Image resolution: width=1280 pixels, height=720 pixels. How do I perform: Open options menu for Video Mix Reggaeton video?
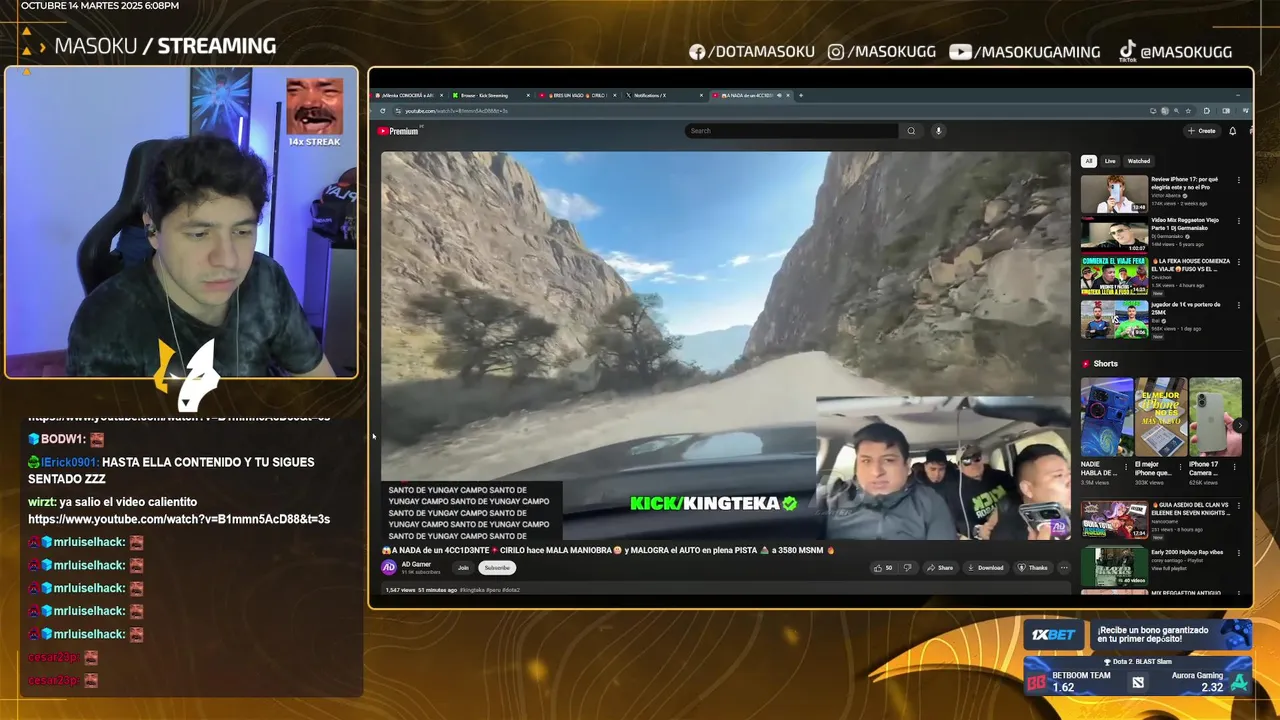coord(1239,222)
